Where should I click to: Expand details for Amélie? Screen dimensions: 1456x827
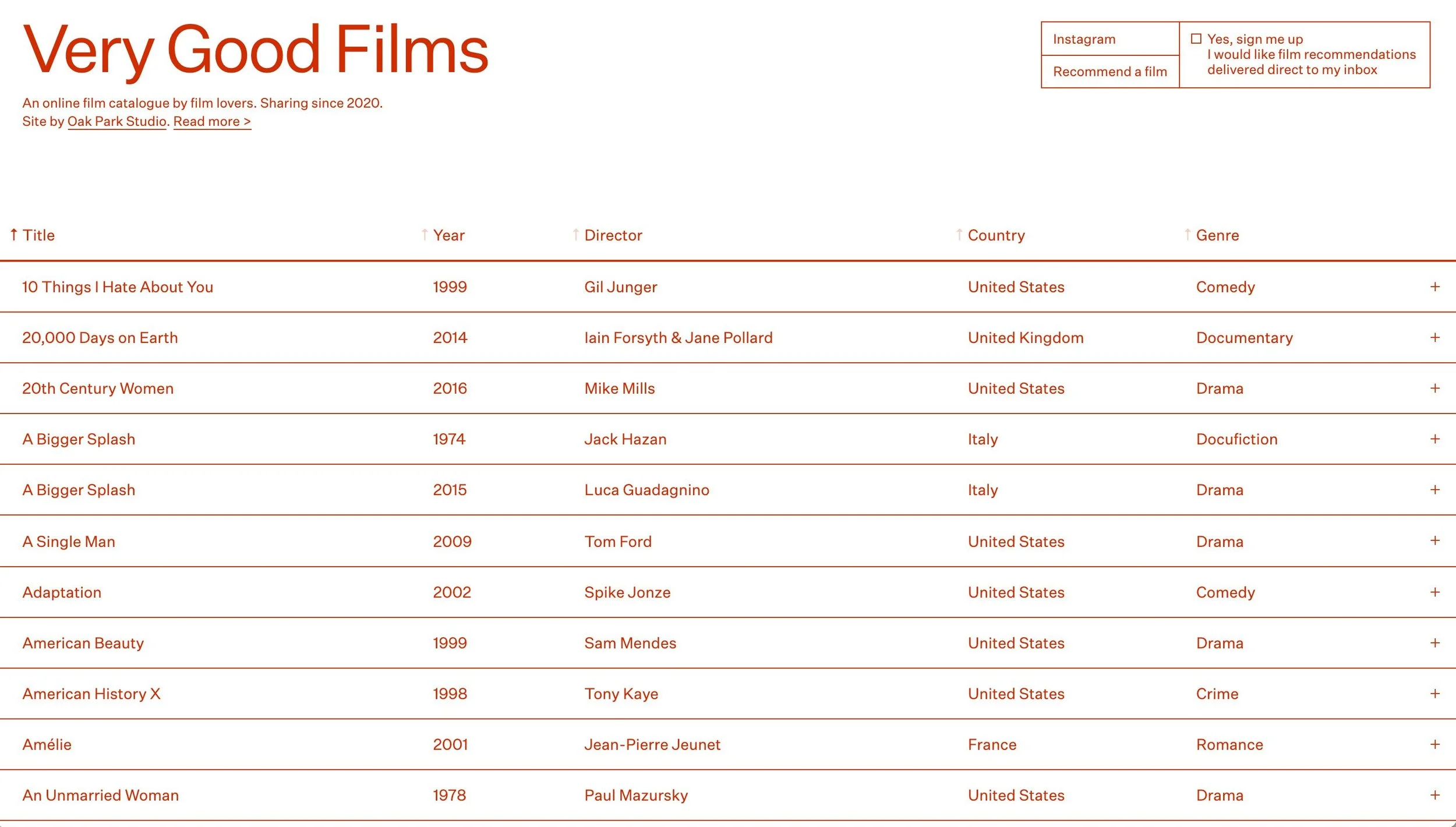click(1435, 744)
